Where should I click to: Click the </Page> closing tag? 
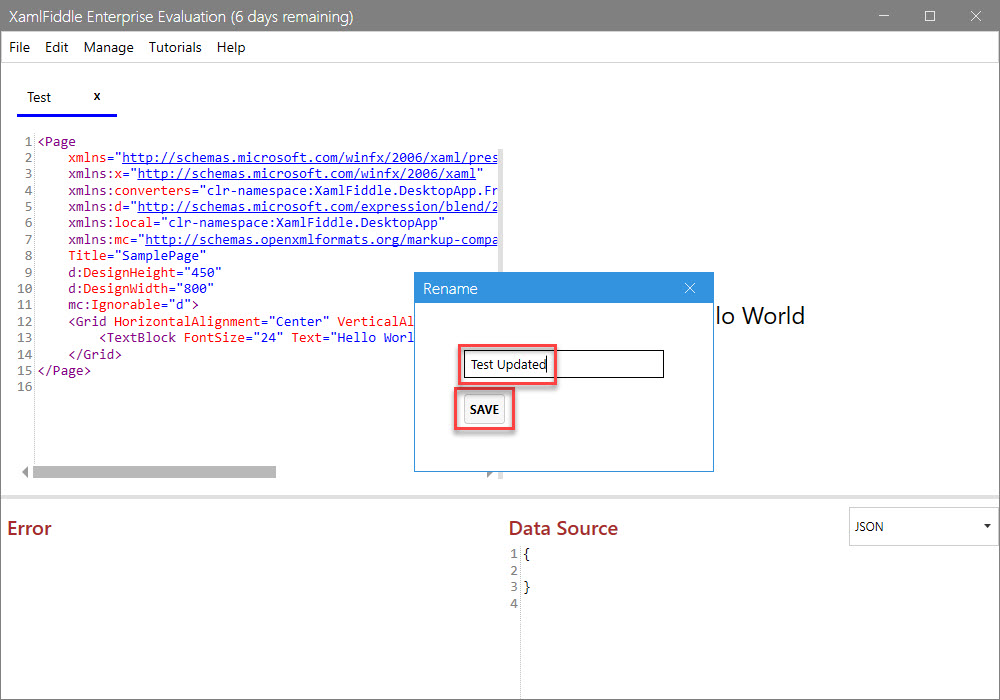coord(64,370)
